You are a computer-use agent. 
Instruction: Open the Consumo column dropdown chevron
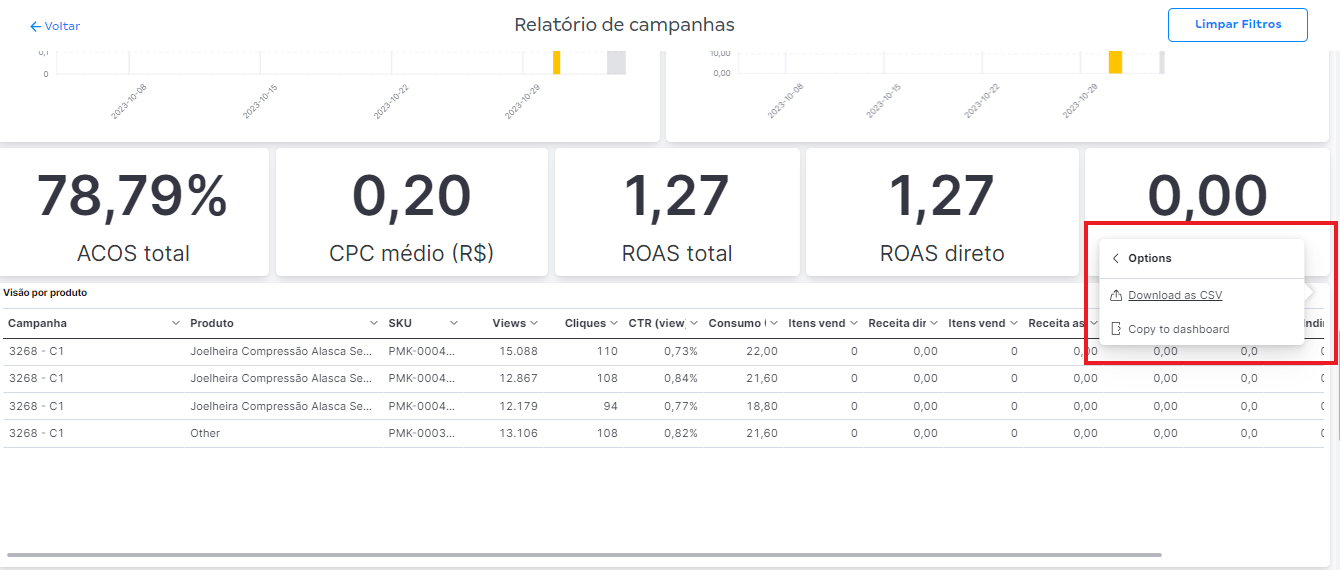[774, 323]
